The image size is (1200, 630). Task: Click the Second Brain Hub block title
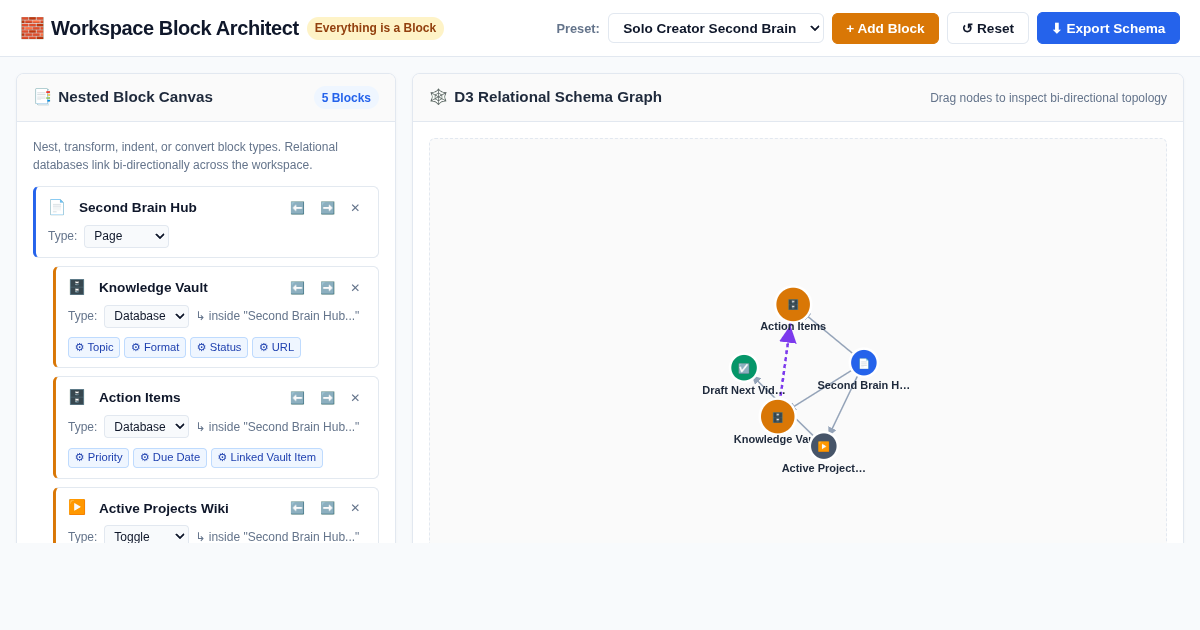pos(138,208)
